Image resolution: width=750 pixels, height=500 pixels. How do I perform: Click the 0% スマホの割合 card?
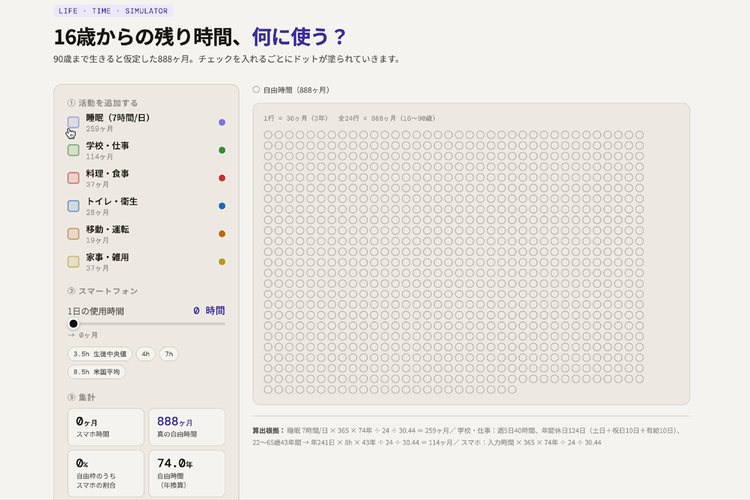pyautogui.click(x=106, y=473)
